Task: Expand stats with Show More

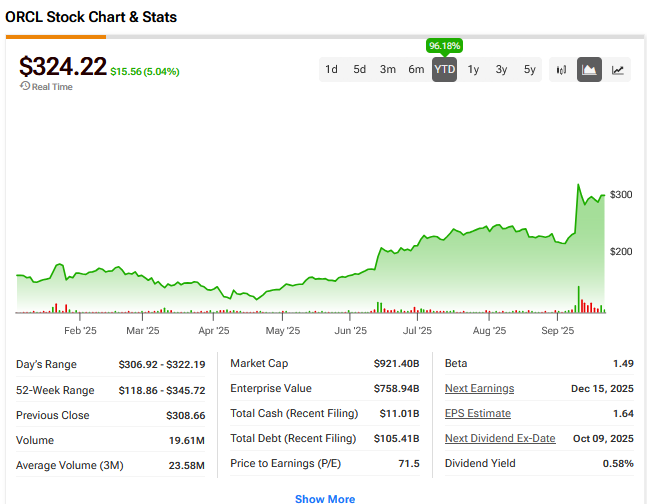Action: point(324,498)
